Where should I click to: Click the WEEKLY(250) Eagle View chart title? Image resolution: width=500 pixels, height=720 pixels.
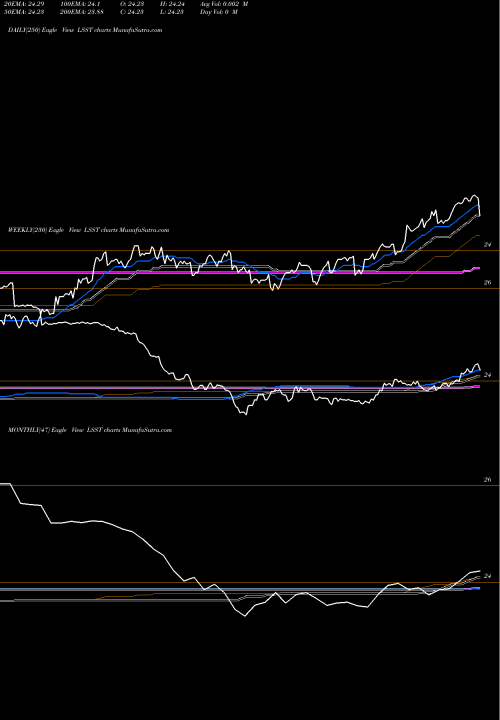click(x=89, y=230)
